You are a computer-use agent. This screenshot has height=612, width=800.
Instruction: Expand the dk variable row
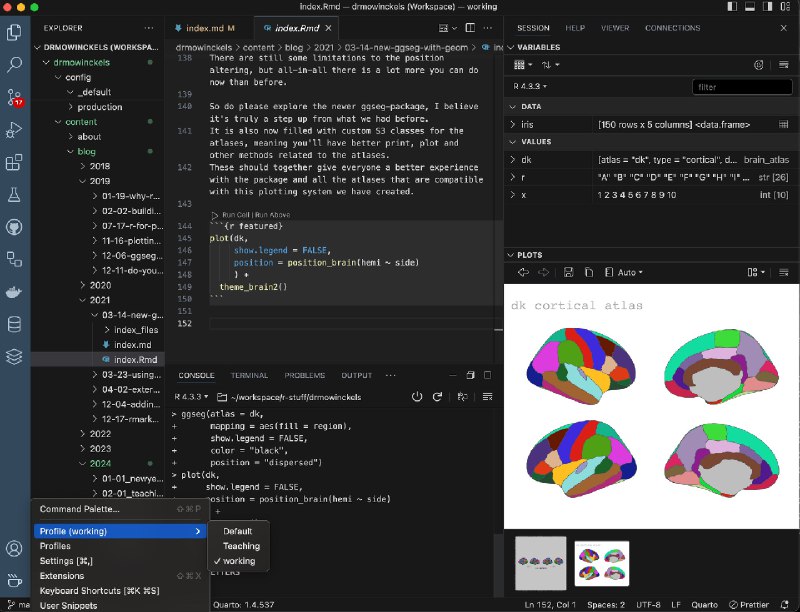(513, 160)
